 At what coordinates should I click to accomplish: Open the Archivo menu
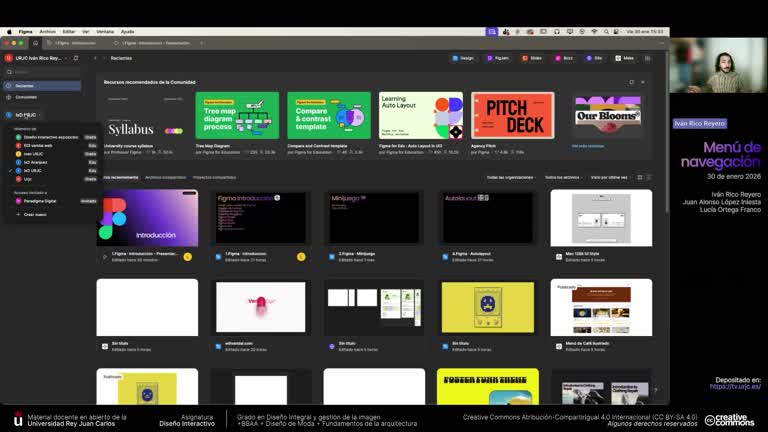point(48,32)
